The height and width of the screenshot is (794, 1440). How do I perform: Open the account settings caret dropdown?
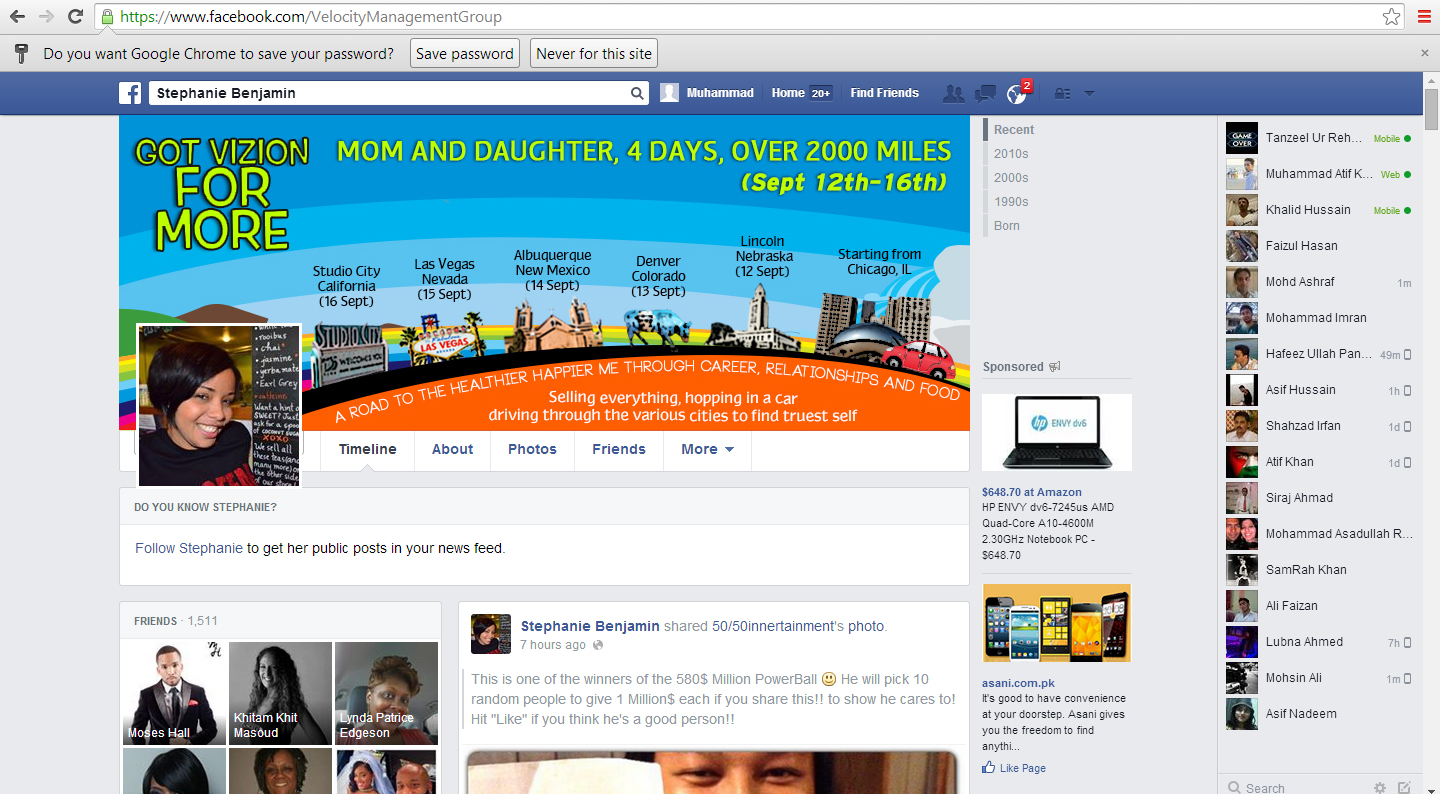[x=1090, y=93]
